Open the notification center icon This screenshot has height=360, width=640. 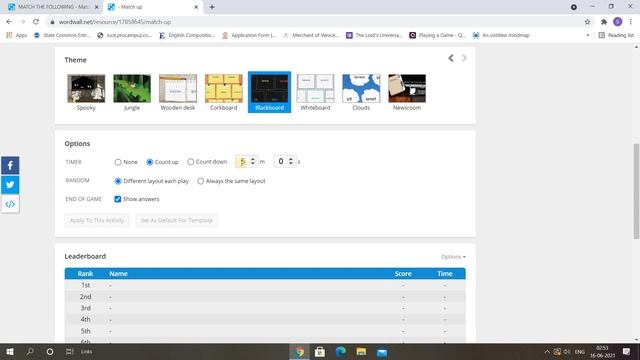coord(627,351)
